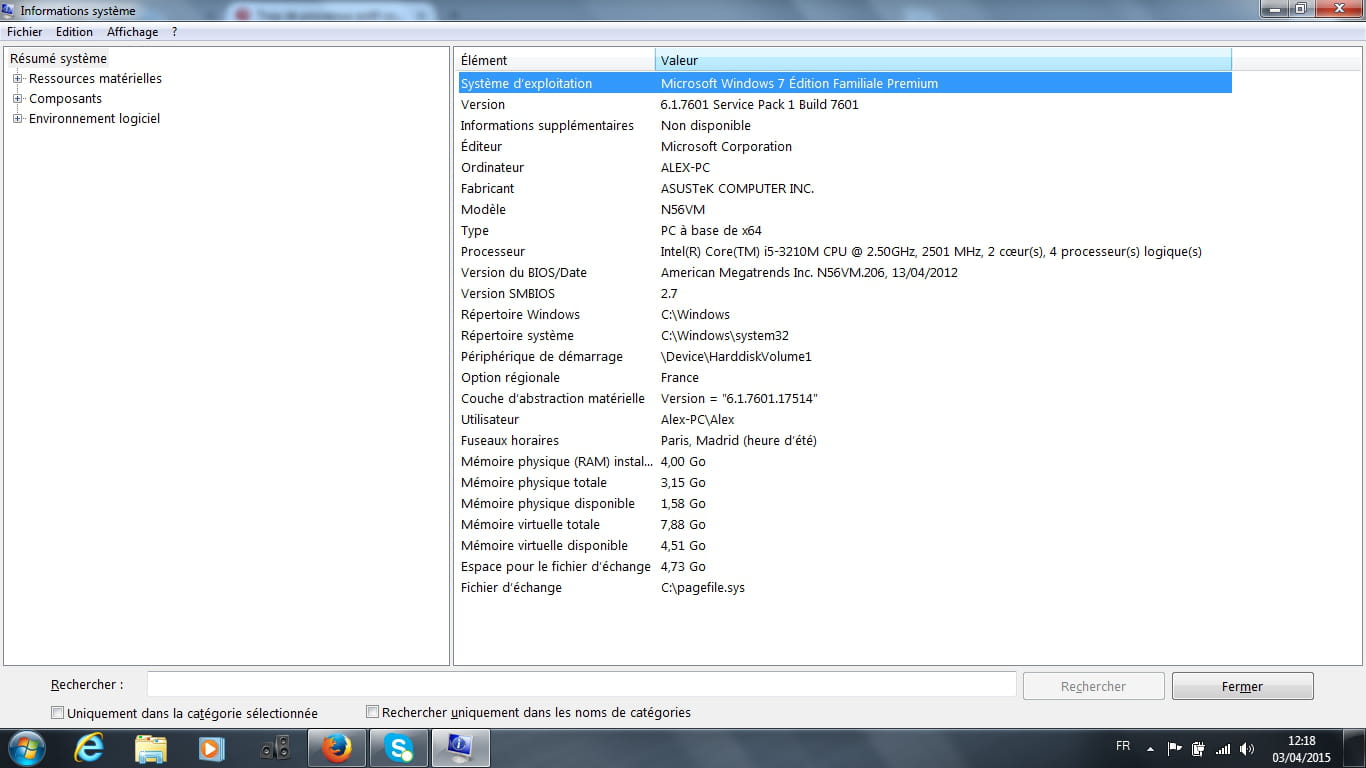Click the value Alex-PC\Alex
This screenshot has width=1366, height=768.
698,419
